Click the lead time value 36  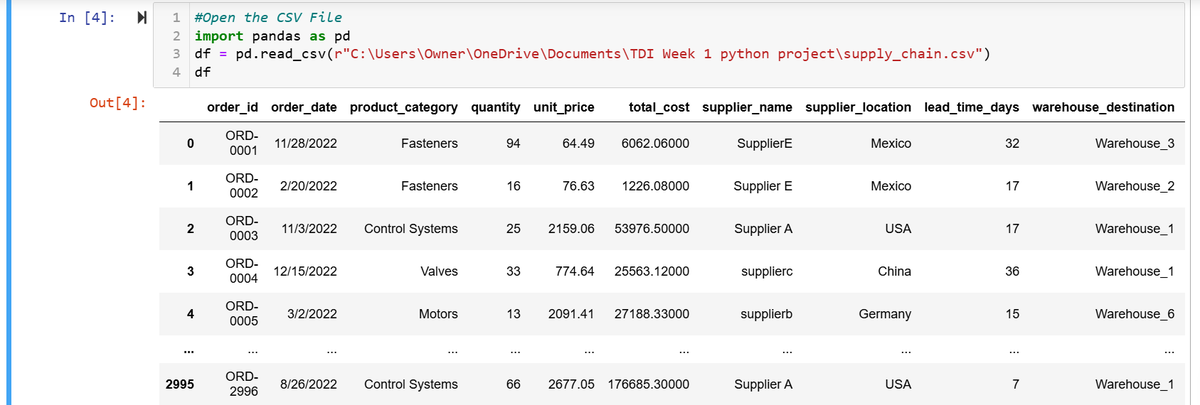tap(1012, 271)
